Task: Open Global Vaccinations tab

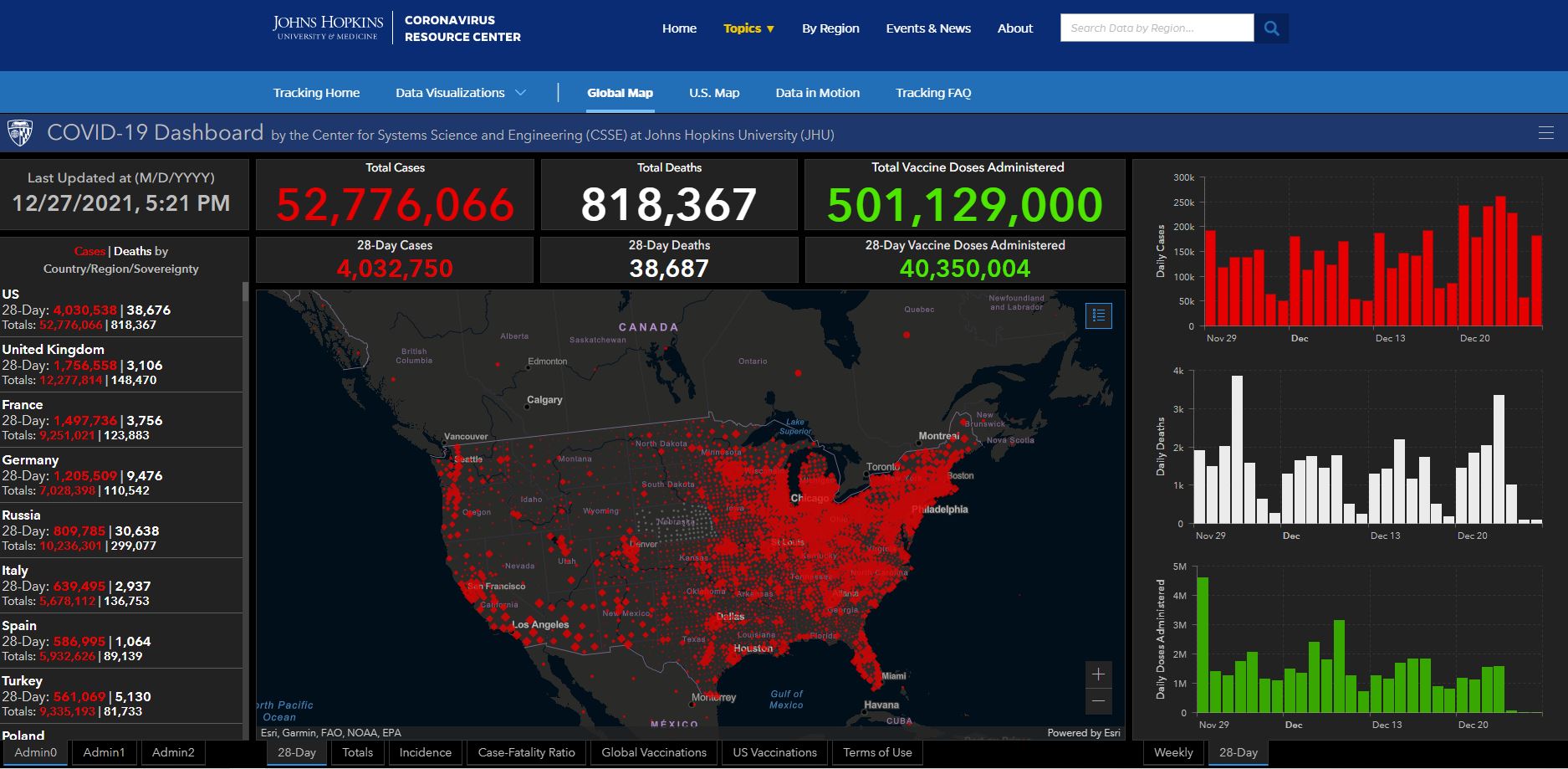Action: click(654, 752)
